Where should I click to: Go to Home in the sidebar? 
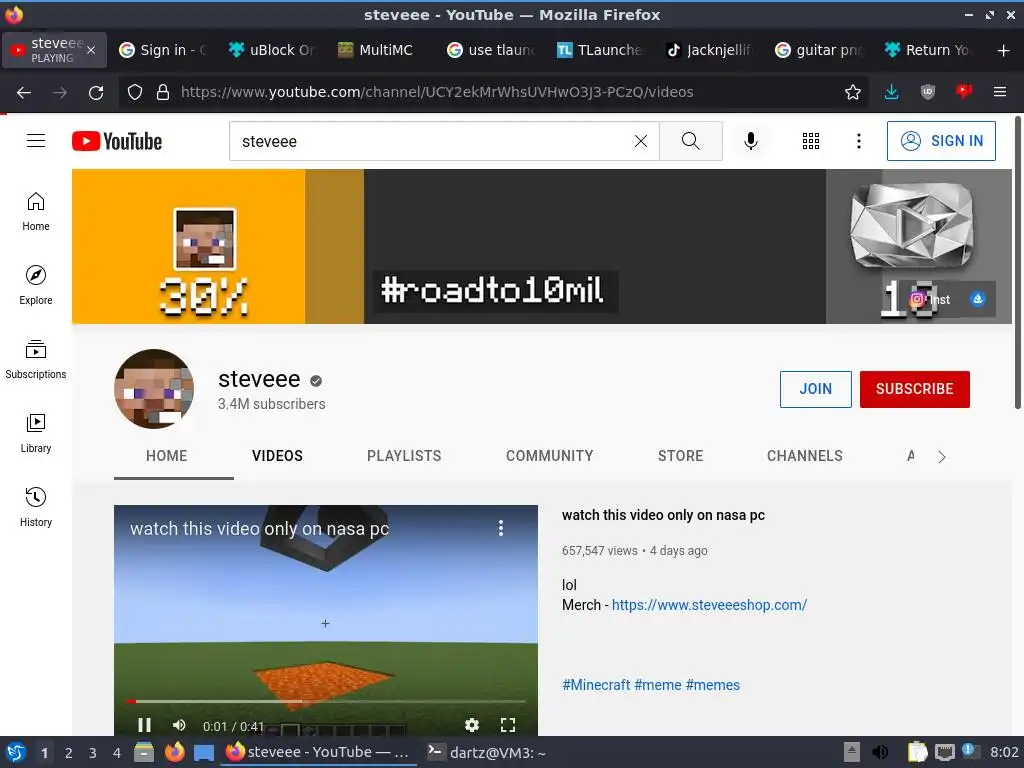(x=36, y=212)
